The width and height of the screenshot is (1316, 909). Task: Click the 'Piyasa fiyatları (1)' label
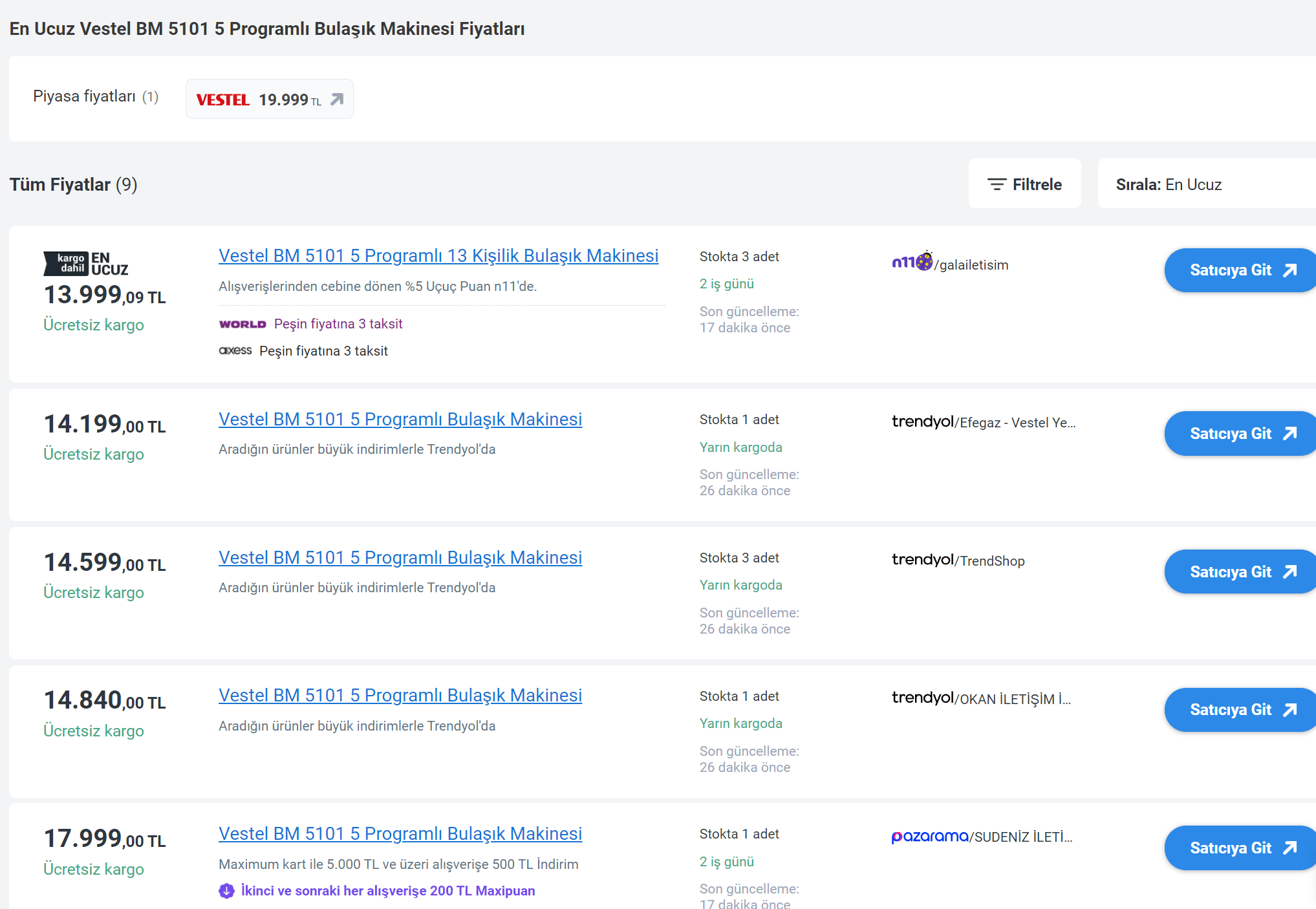[96, 96]
